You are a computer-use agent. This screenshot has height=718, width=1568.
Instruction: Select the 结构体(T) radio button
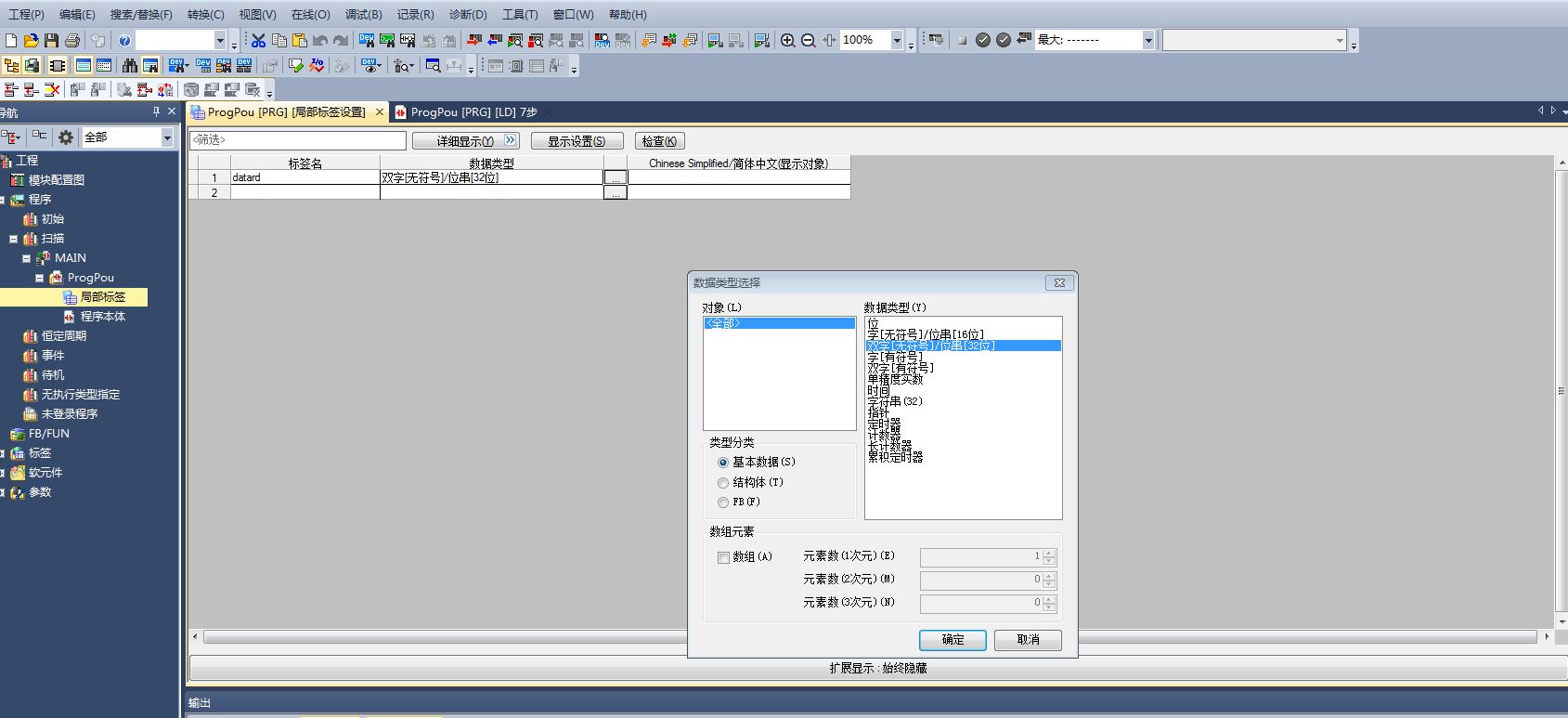tap(723, 482)
